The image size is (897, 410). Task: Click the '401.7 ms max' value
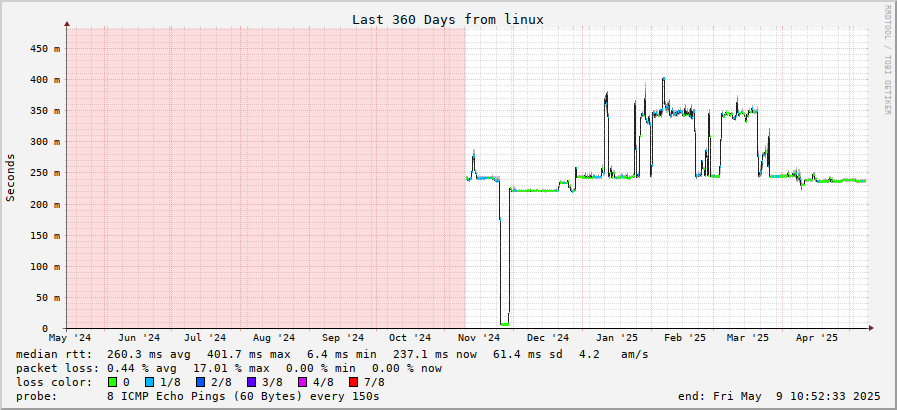pos(248,355)
